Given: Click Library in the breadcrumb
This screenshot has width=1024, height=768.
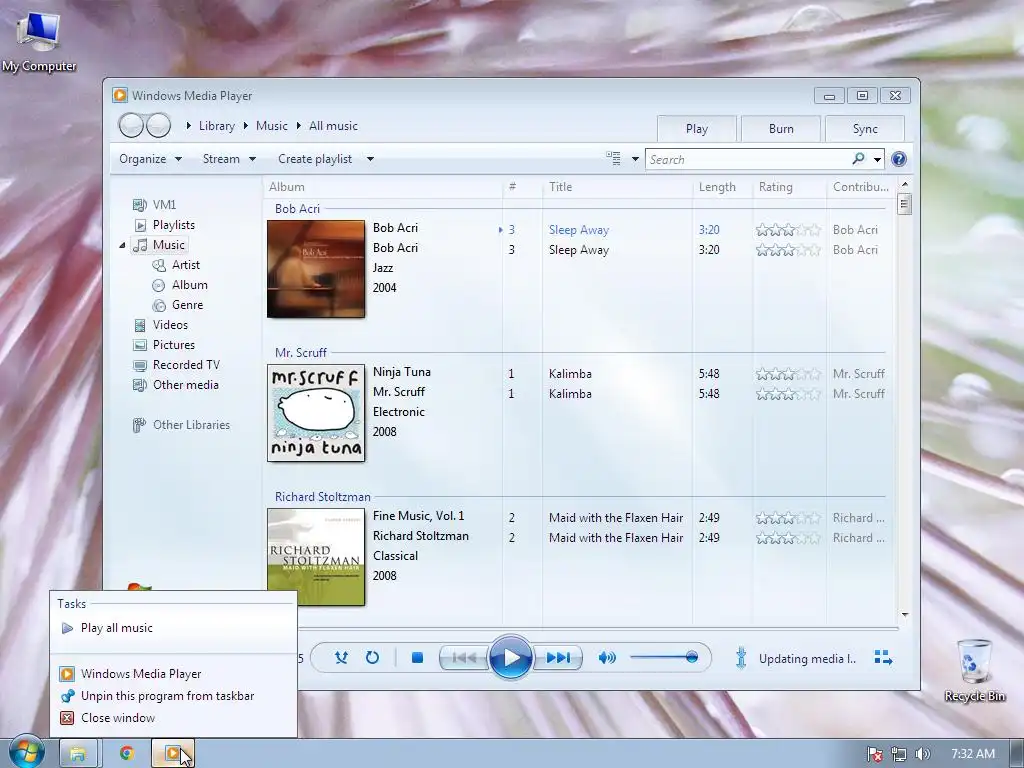Looking at the screenshot, I should [217, 126].
